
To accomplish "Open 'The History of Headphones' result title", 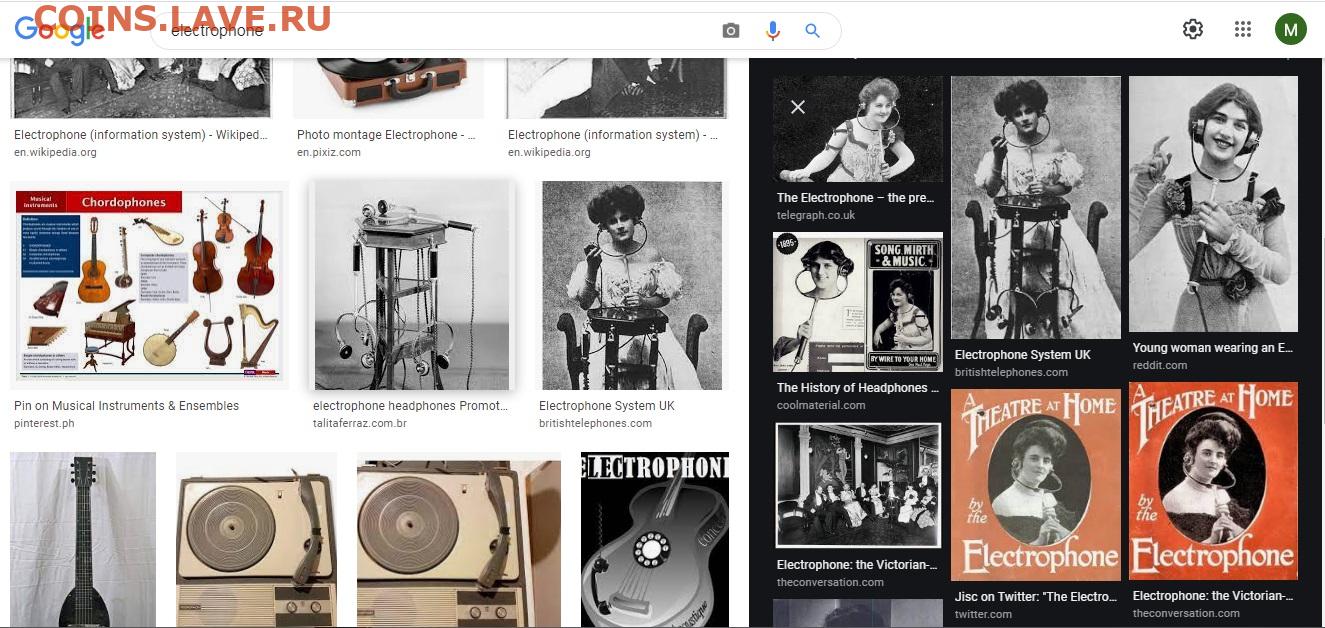I will [x=858, y=388].
